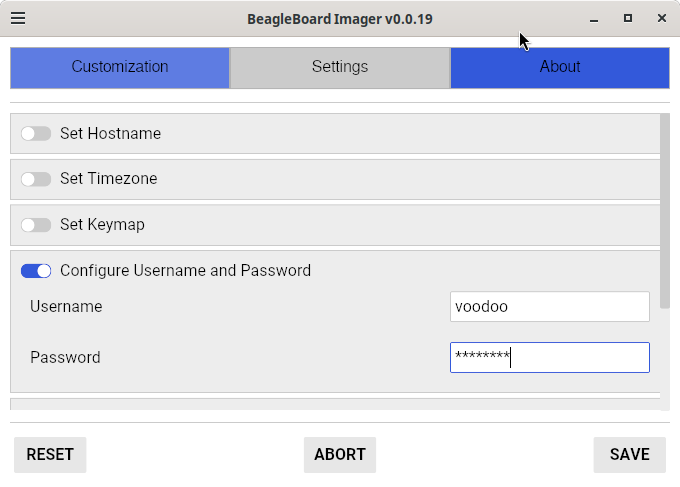Open the hamburger menu icon
Image resolution: width=680 pixels, height=487 pixels.
pyautogui.click(x=18, y=18)
